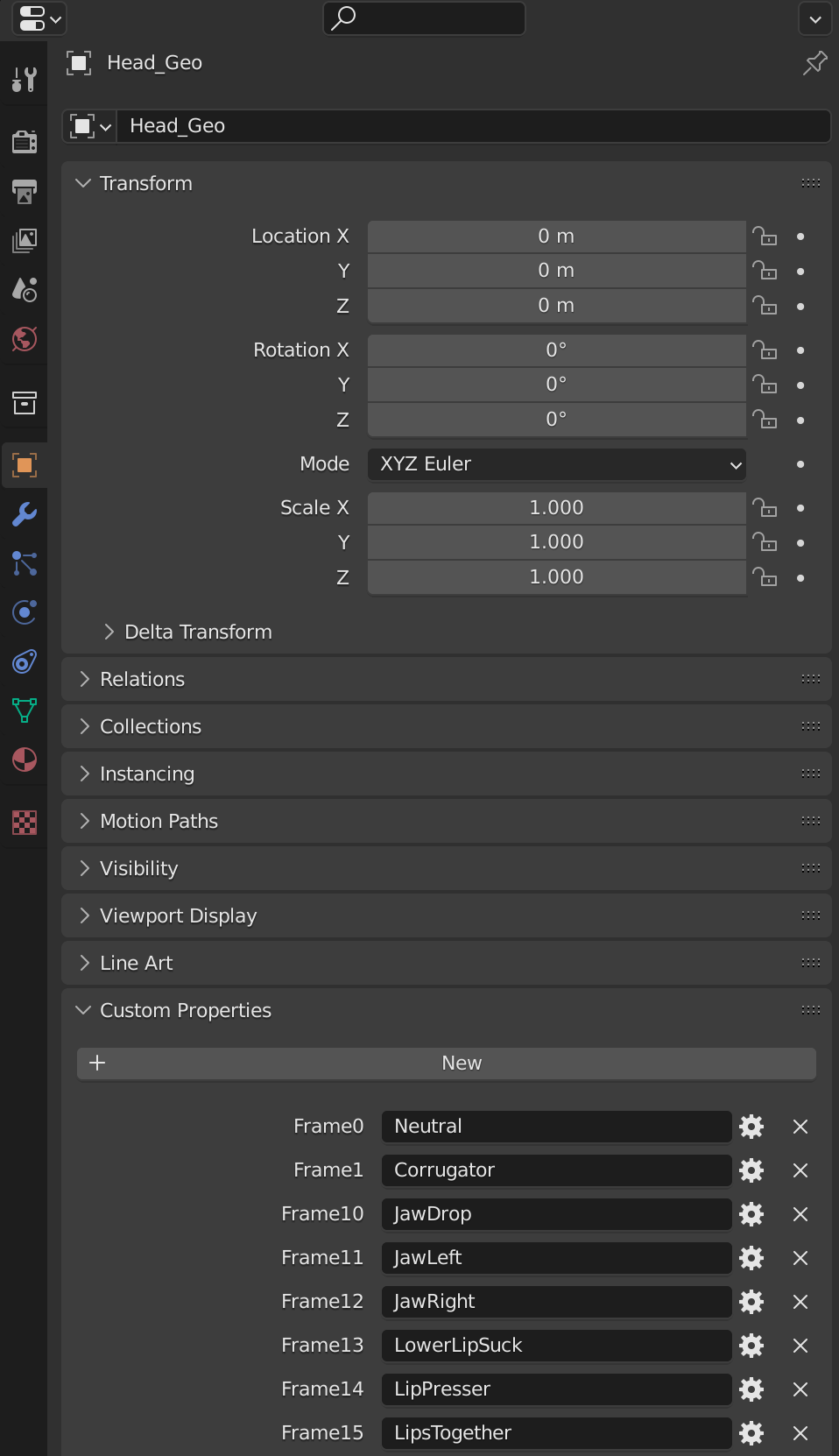Open the Tool properties tab

25,80
